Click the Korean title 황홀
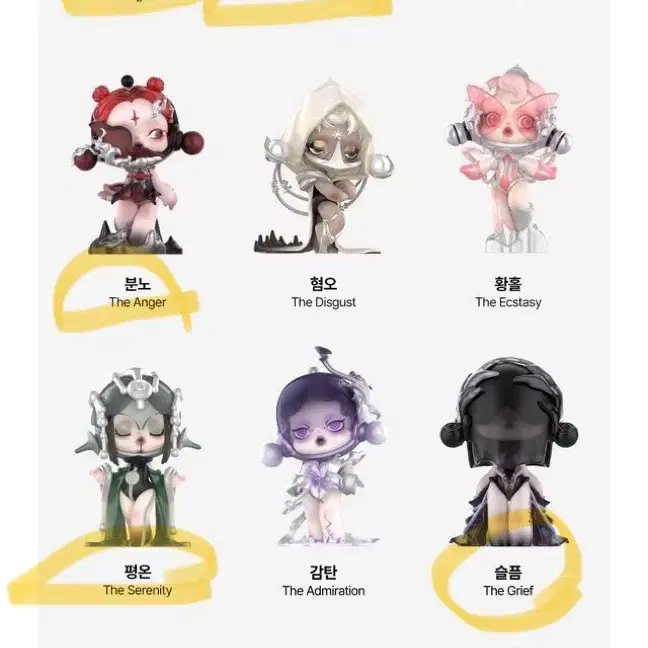The height and width of the screenshot is (648, 648). click(x=508, y=284)
